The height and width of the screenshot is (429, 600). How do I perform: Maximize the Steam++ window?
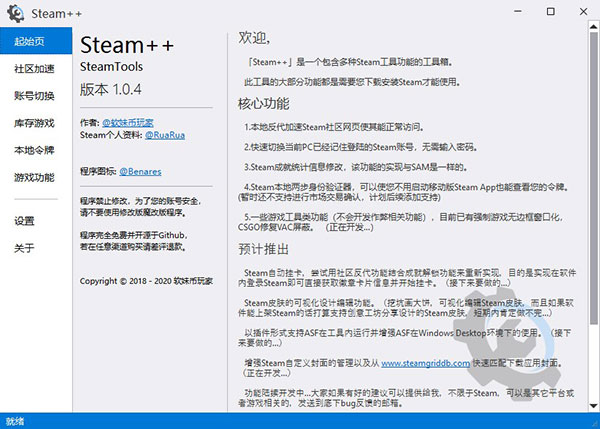550,11
